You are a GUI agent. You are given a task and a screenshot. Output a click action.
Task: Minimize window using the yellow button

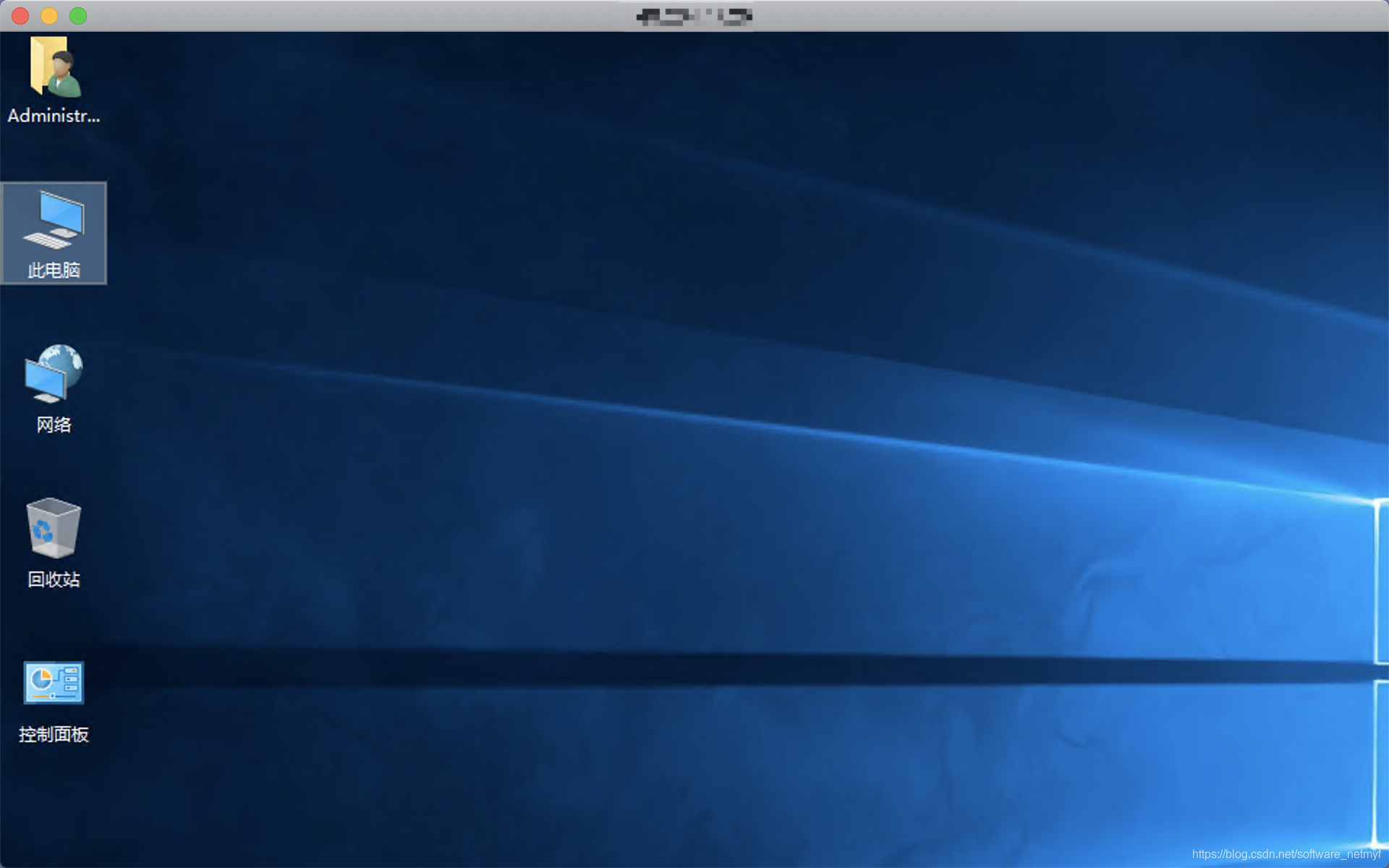pos(49,16)
